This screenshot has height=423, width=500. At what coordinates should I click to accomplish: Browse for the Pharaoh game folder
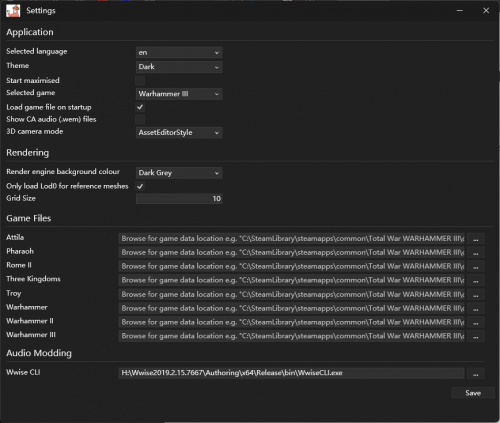476,253
